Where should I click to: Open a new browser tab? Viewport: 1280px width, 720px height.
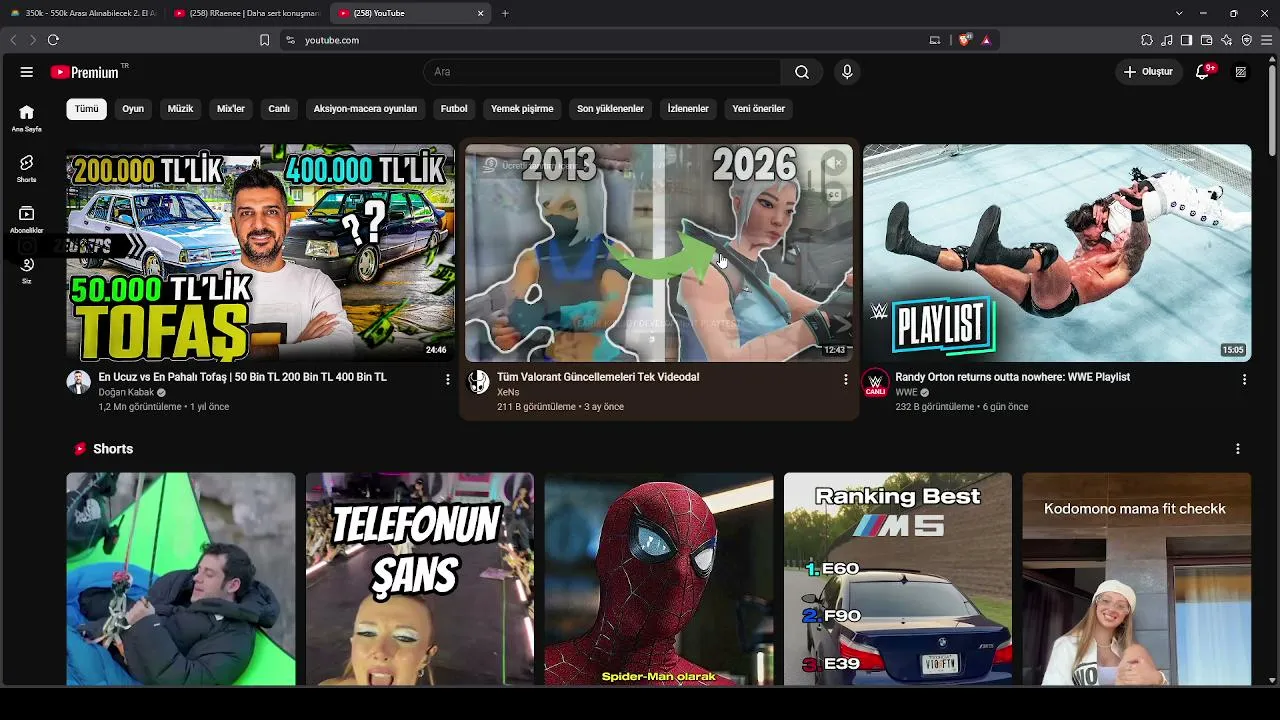point(505,13)
